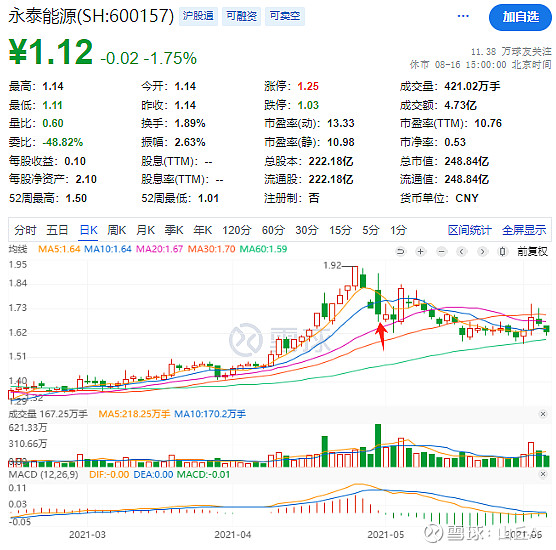
Task: Zoom in chart with plus icon
Action: pyautogui.click(x=421, y=252)
